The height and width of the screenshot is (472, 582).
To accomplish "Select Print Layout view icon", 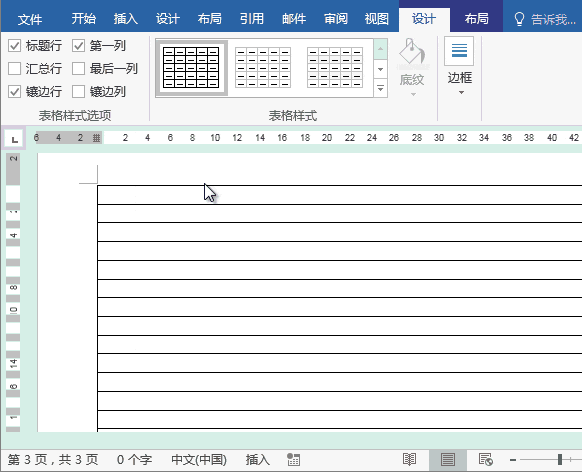I will coord(448,460).
